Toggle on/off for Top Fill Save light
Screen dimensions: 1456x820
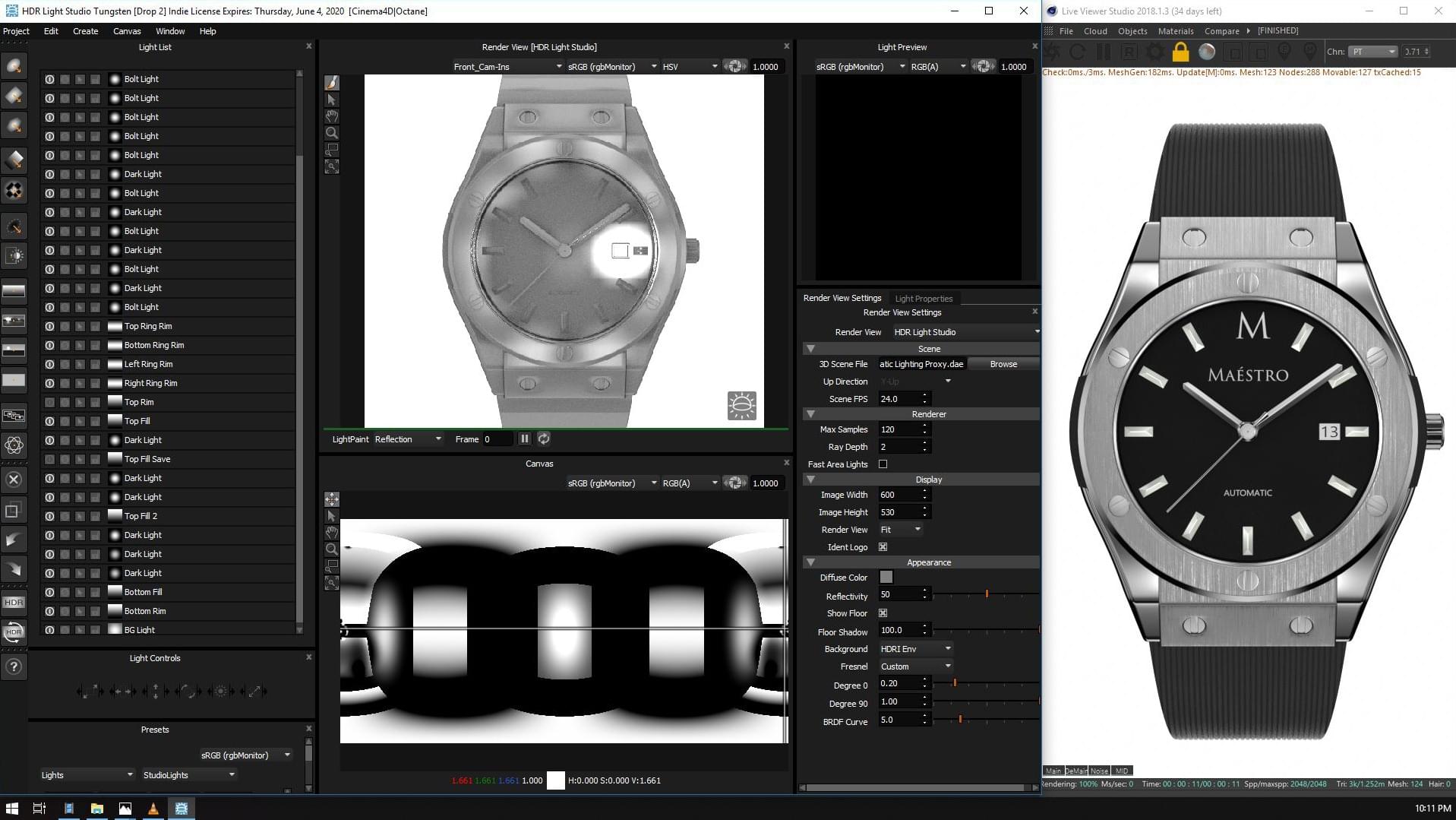pos(49,459)
